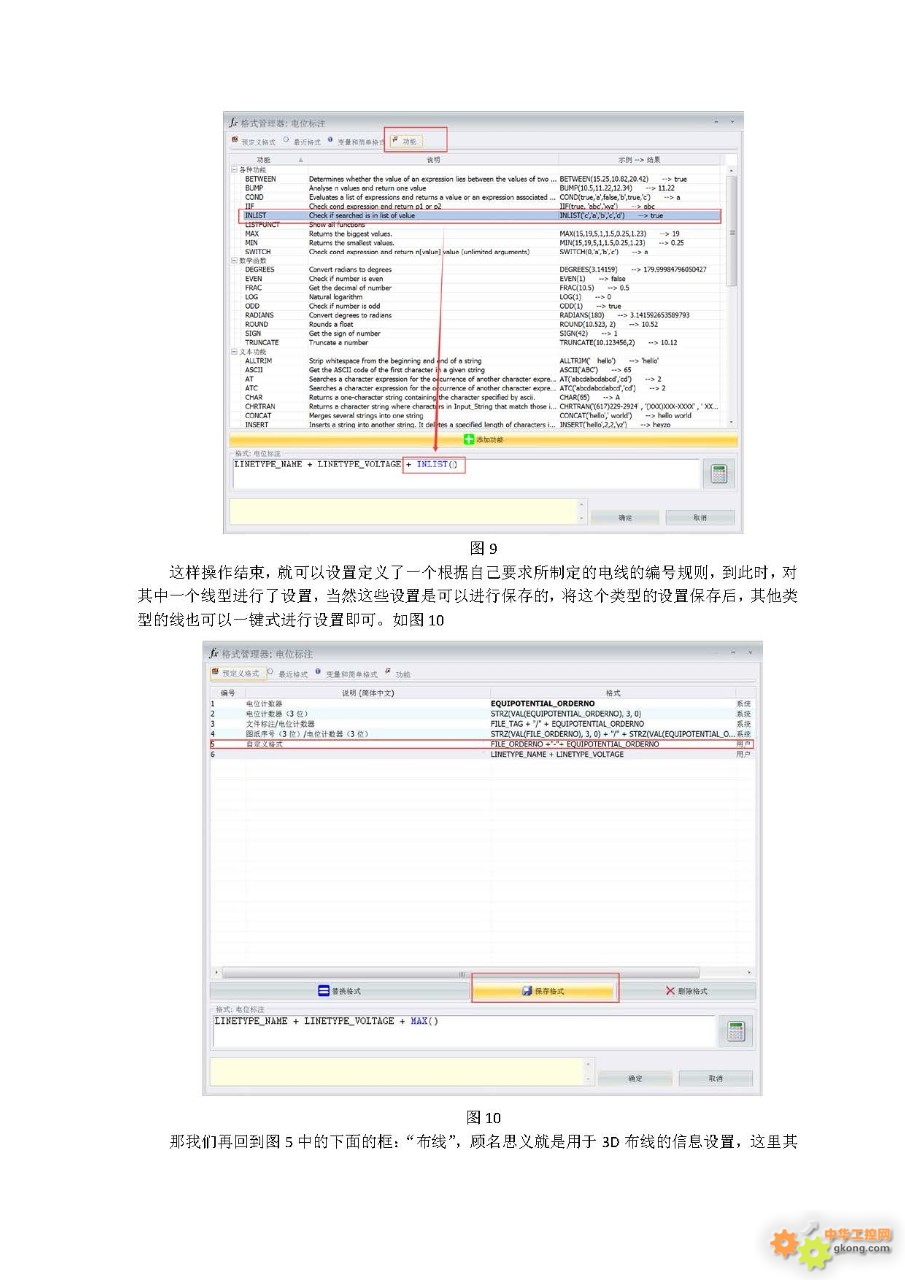Select the BUMP function row
Image resolution: width=905 pixels, height=1280 pixels.
[482, 188]
